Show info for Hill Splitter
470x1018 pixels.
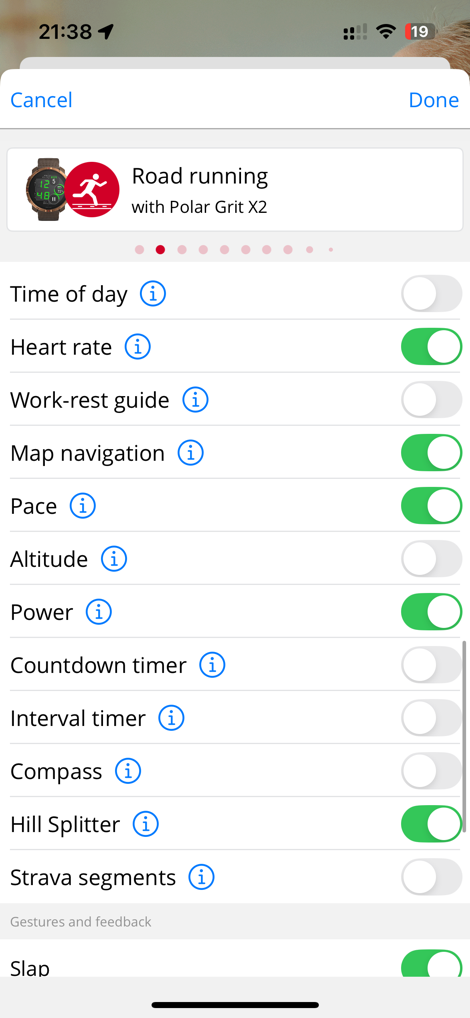coord(146,825)
